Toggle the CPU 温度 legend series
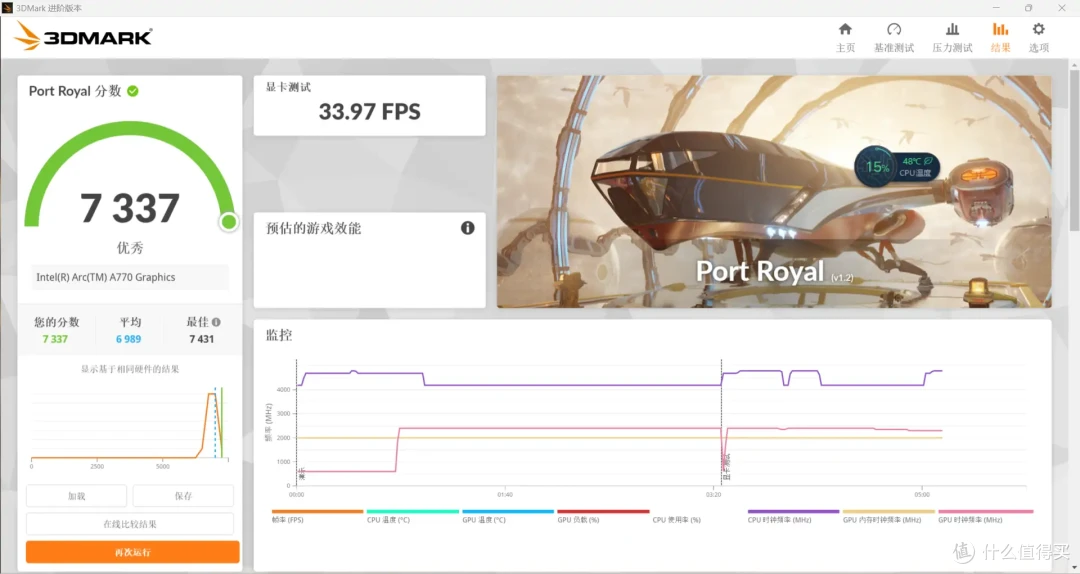1080x574 pixels. [413, 516]
